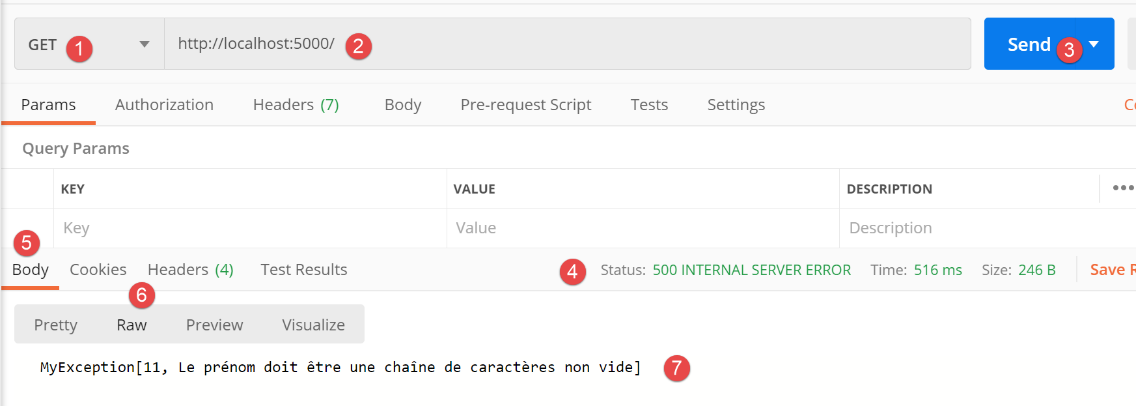
Task: Show the Test Results tab
Action: [304, 269]
